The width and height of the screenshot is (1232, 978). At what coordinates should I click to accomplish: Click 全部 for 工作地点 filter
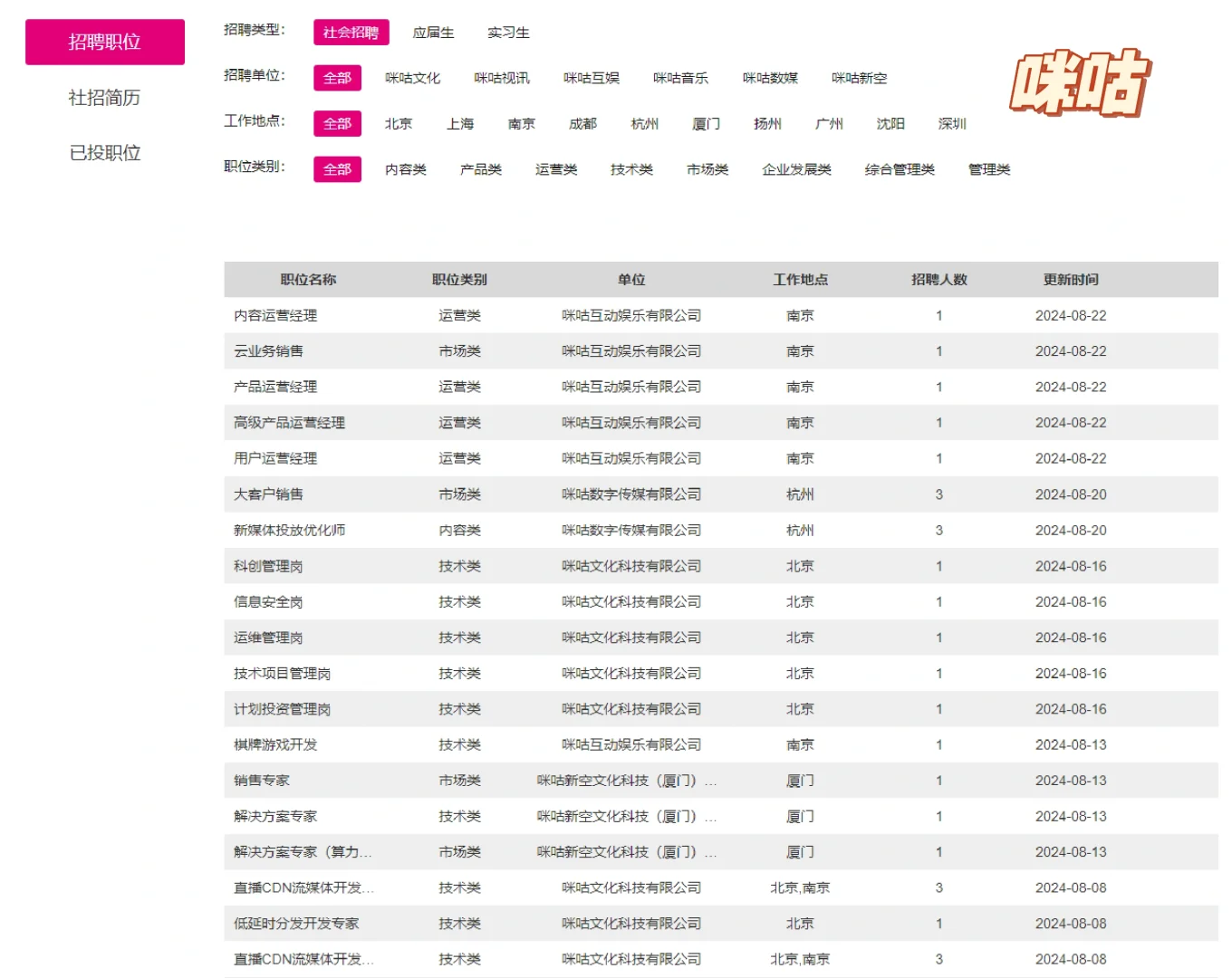[x=337, y=124]
